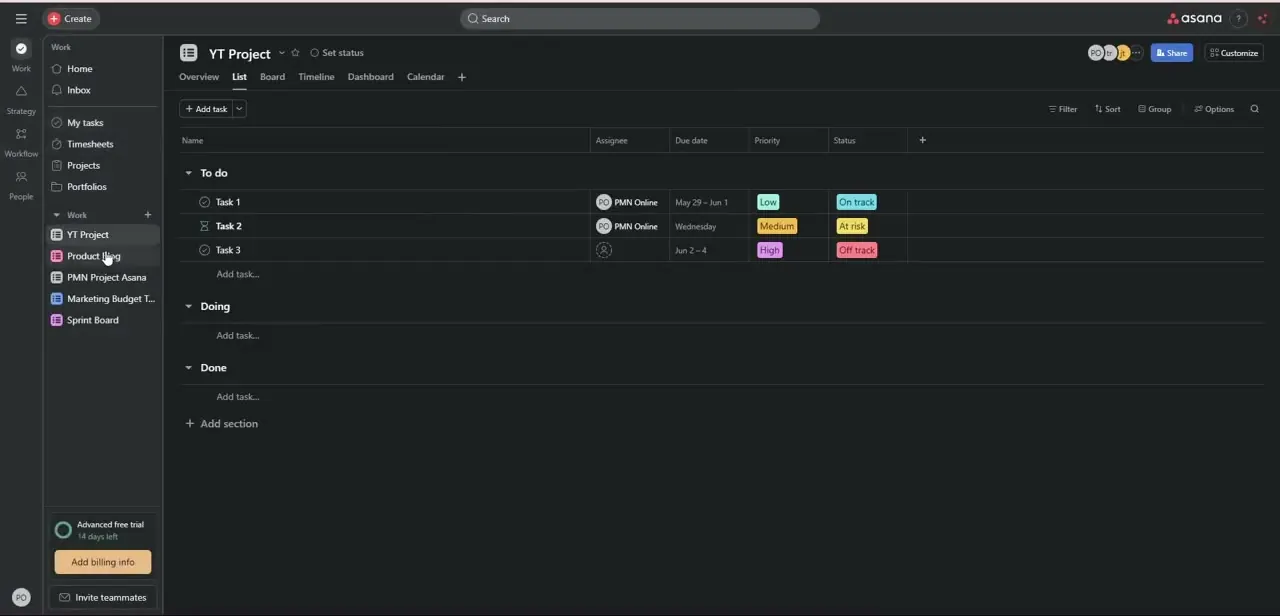
Task: Collapse the To do section
Action: click(x=188, y=173)
